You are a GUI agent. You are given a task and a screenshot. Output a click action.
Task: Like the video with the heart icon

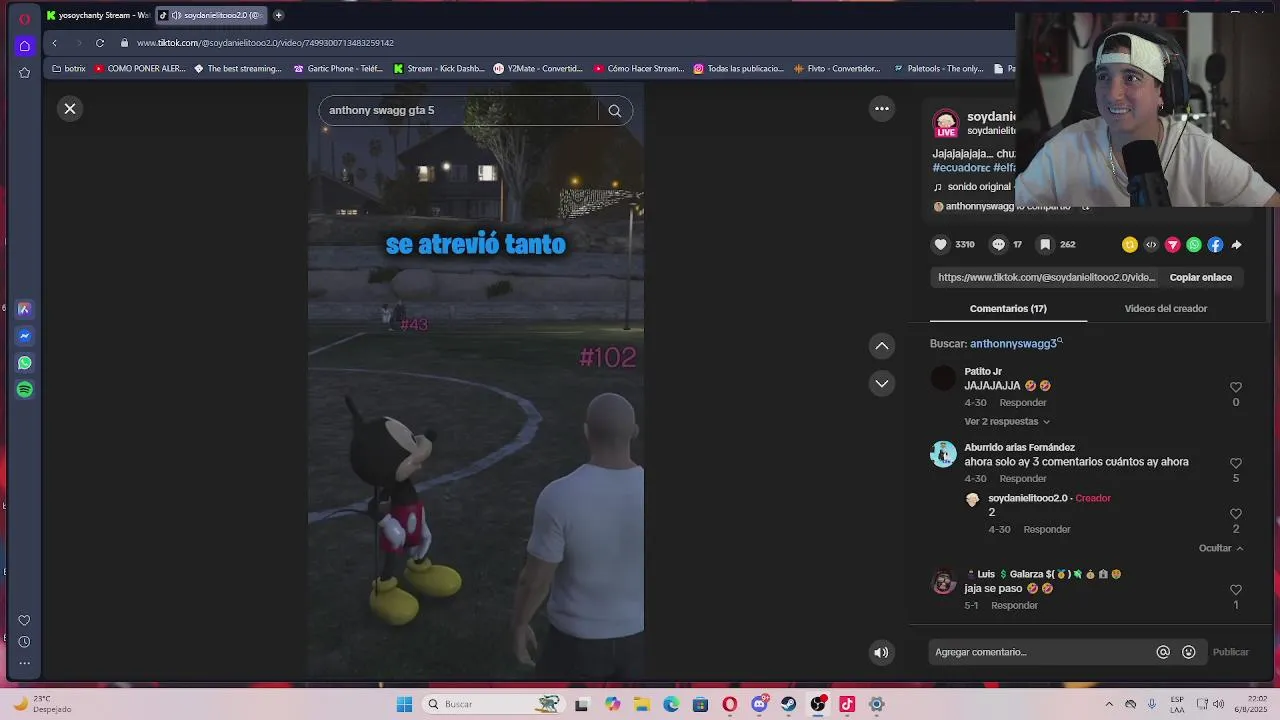click(x=940, y=244)
